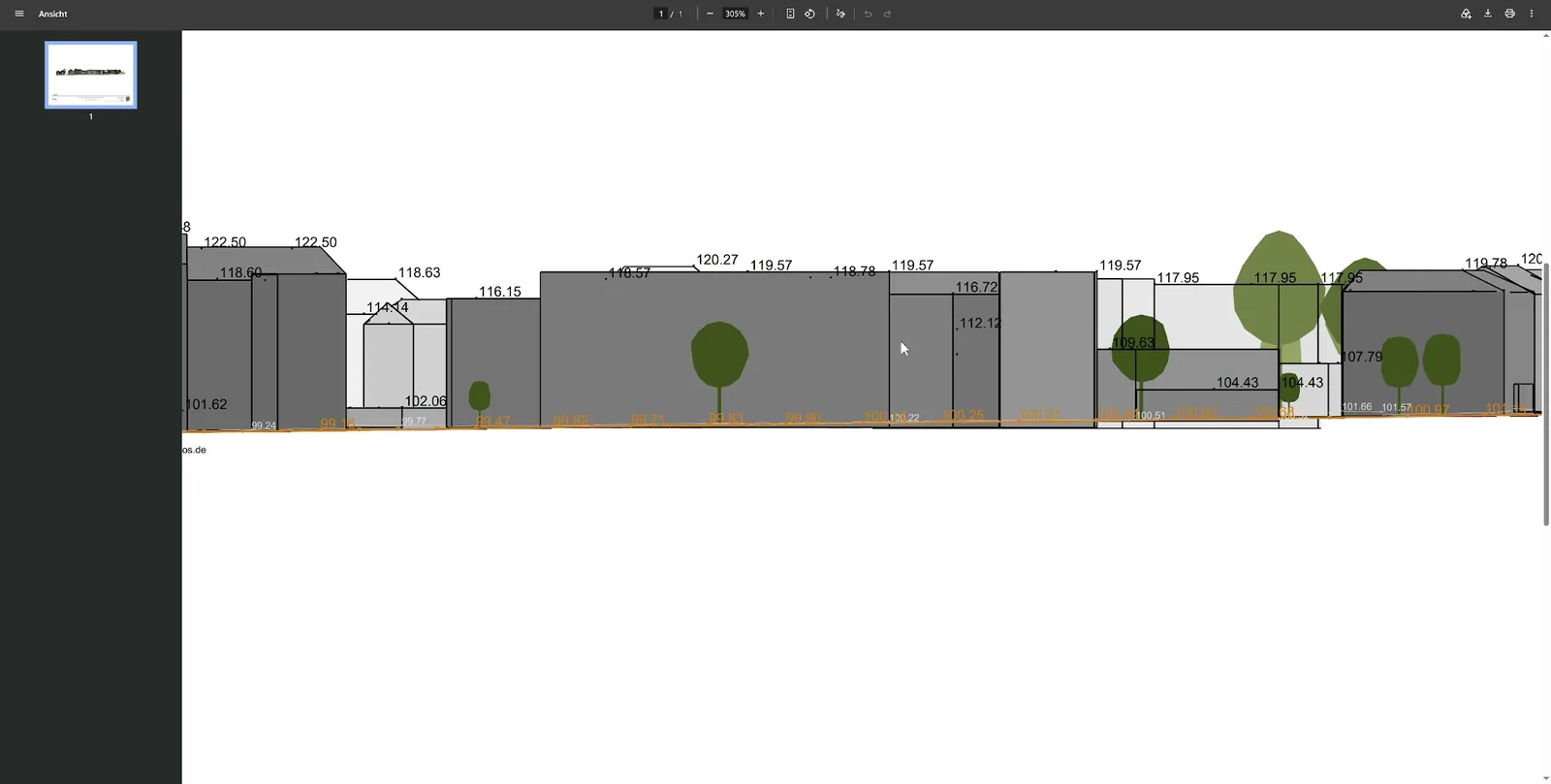Click the vertical scrollbar thumb
Viewport: 1551px width, 784px height.
point(1546,393)
